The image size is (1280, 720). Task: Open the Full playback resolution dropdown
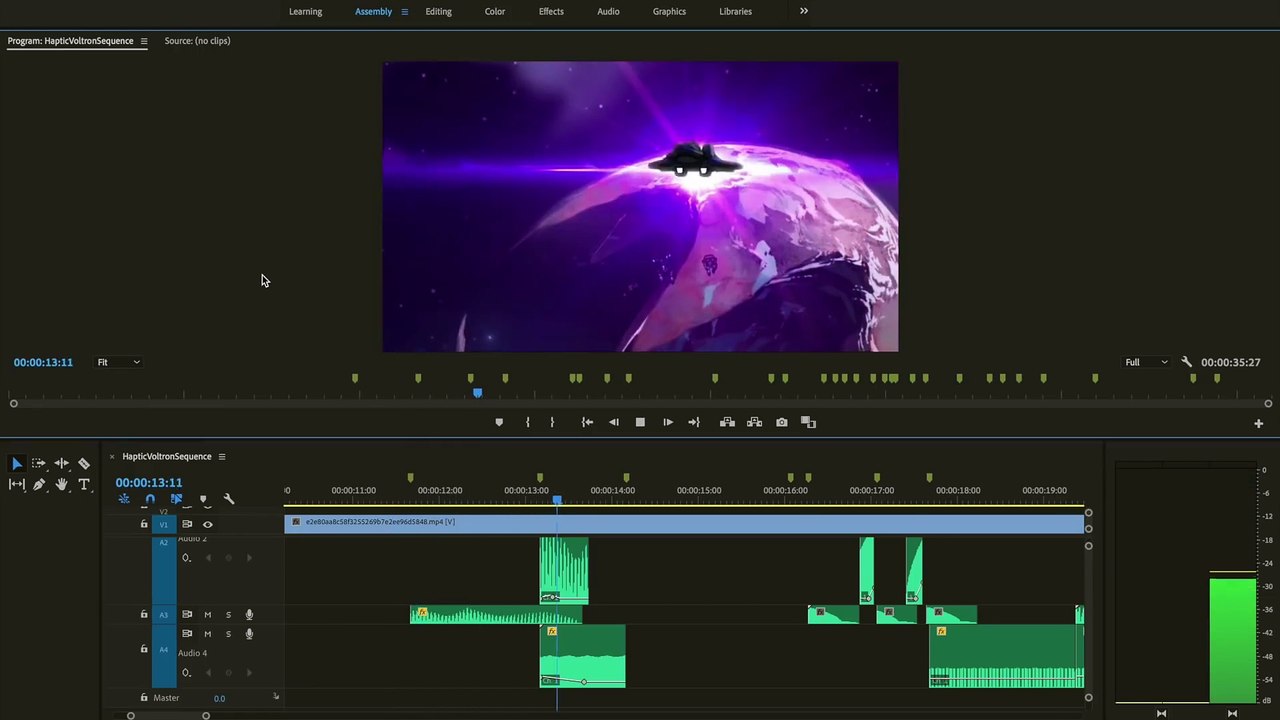(1146, 362)
